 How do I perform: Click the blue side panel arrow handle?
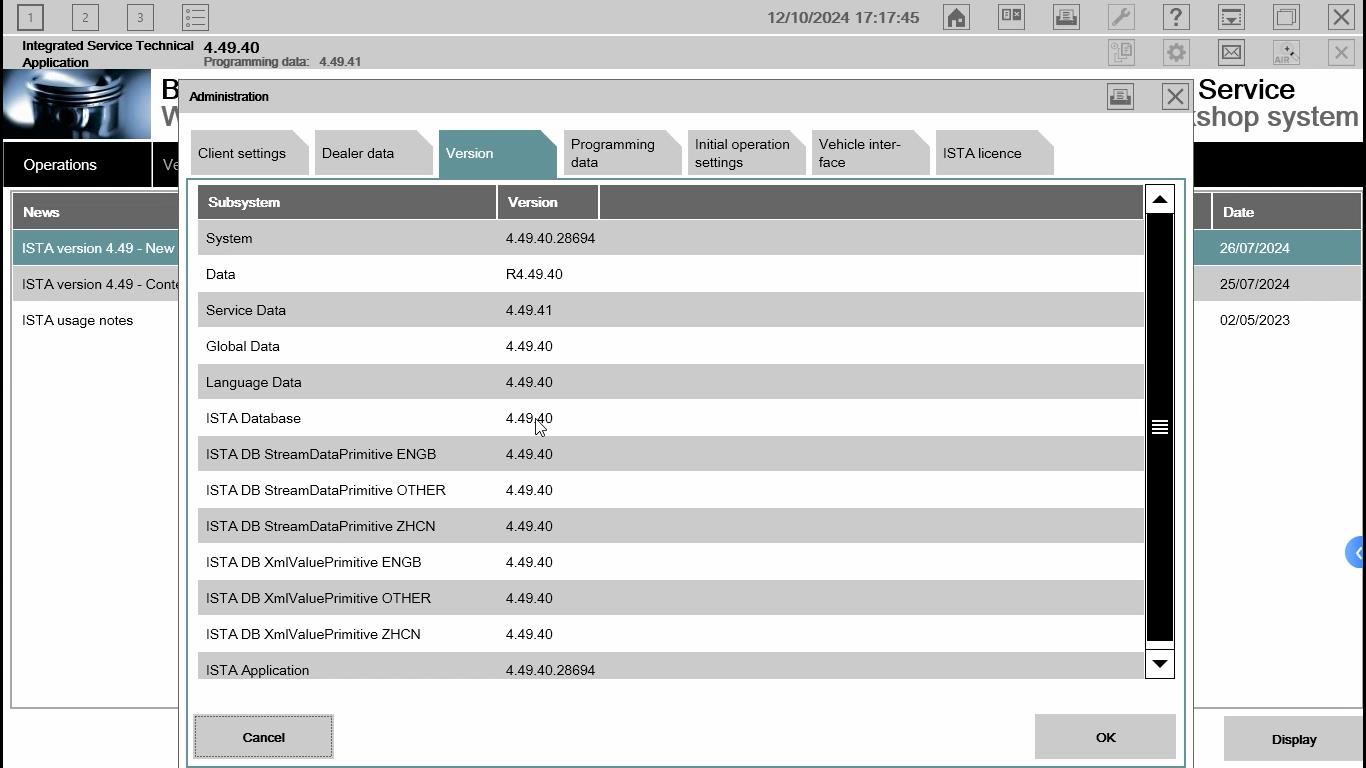pos(1356,552)
